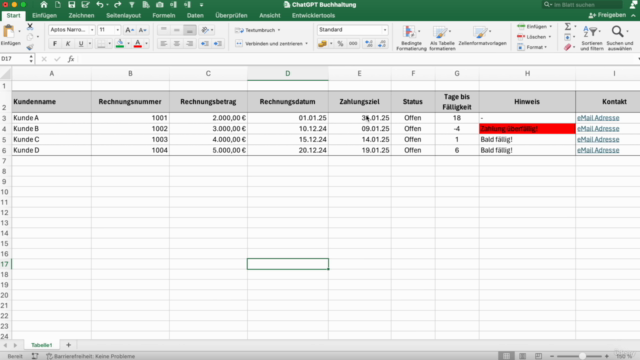Open eMail Adresse link for Kunde D

pyautogui.click(x=598, y=150)
